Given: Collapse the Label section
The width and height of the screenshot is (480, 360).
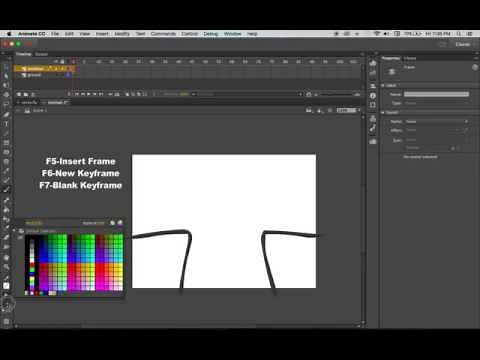Looking at the screenshot, I should coord(383,86).
